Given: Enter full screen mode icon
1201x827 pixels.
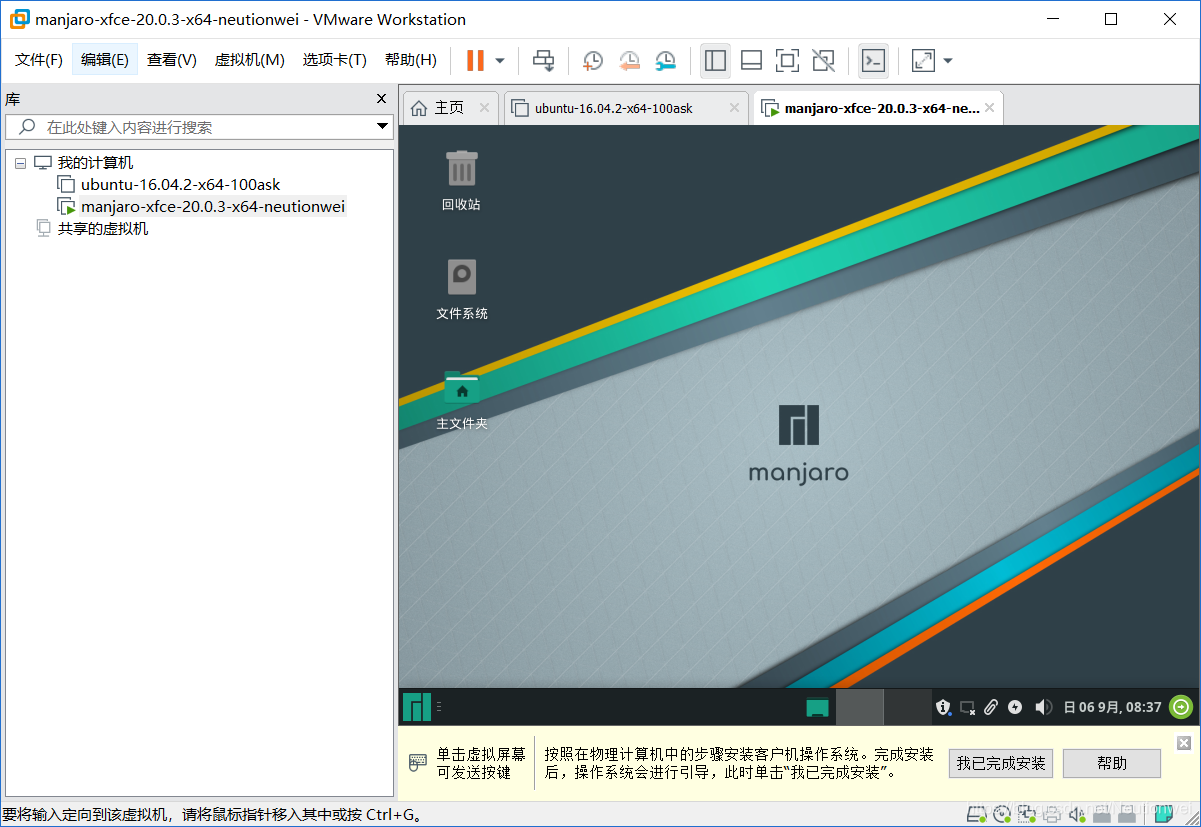Looking at the screenshot, I should [787, 61].
